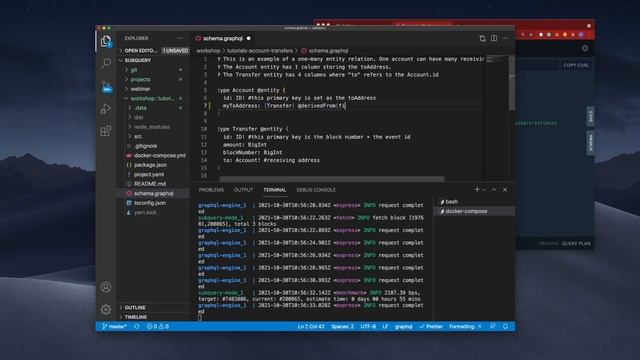Open the Schema tab in browser playground
This screenshot has height=360, width=640.
pyautogui.click(x=591, y=143)
